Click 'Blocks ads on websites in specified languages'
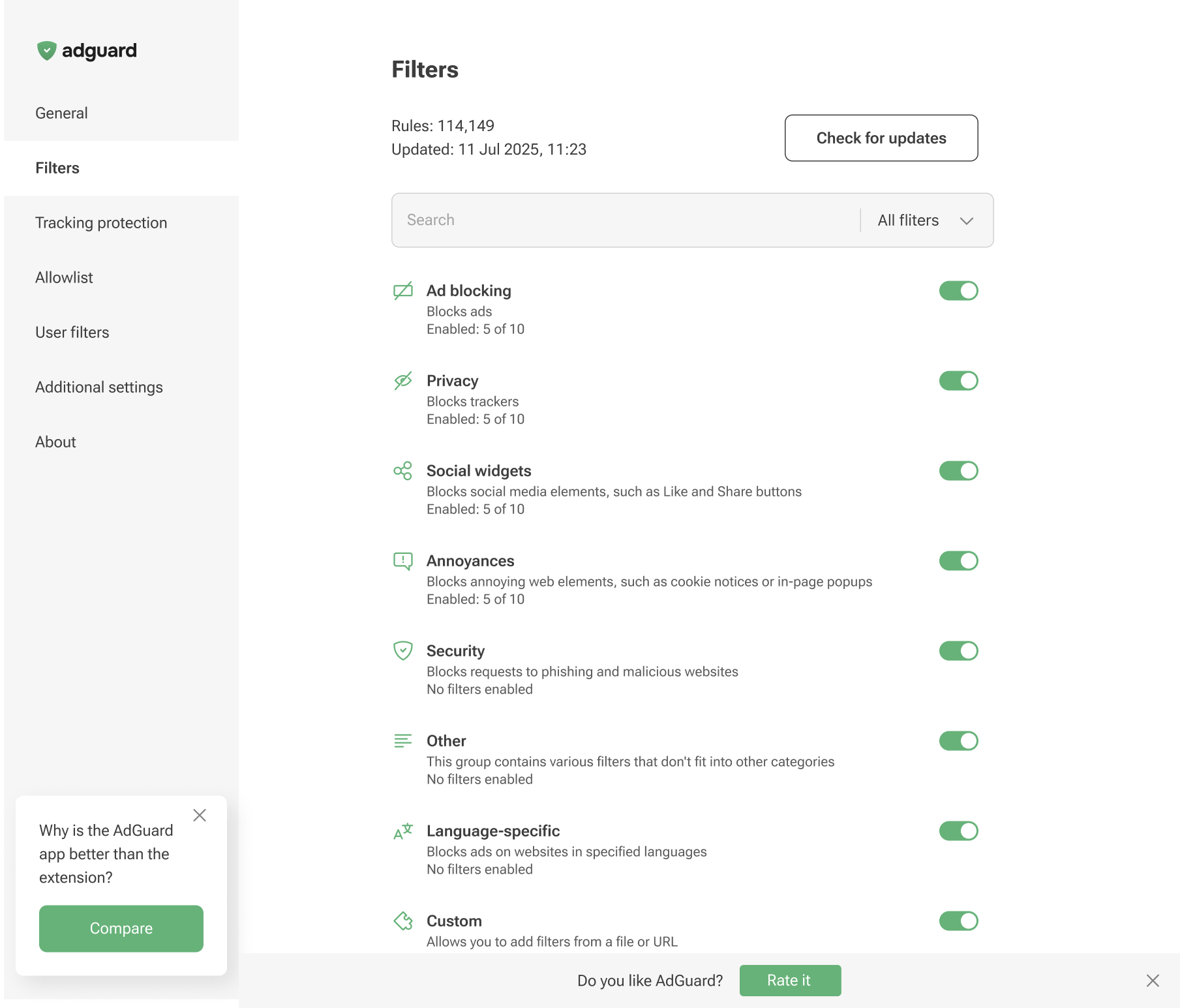Viewport: 1180px width, 1008px height. 567,852
